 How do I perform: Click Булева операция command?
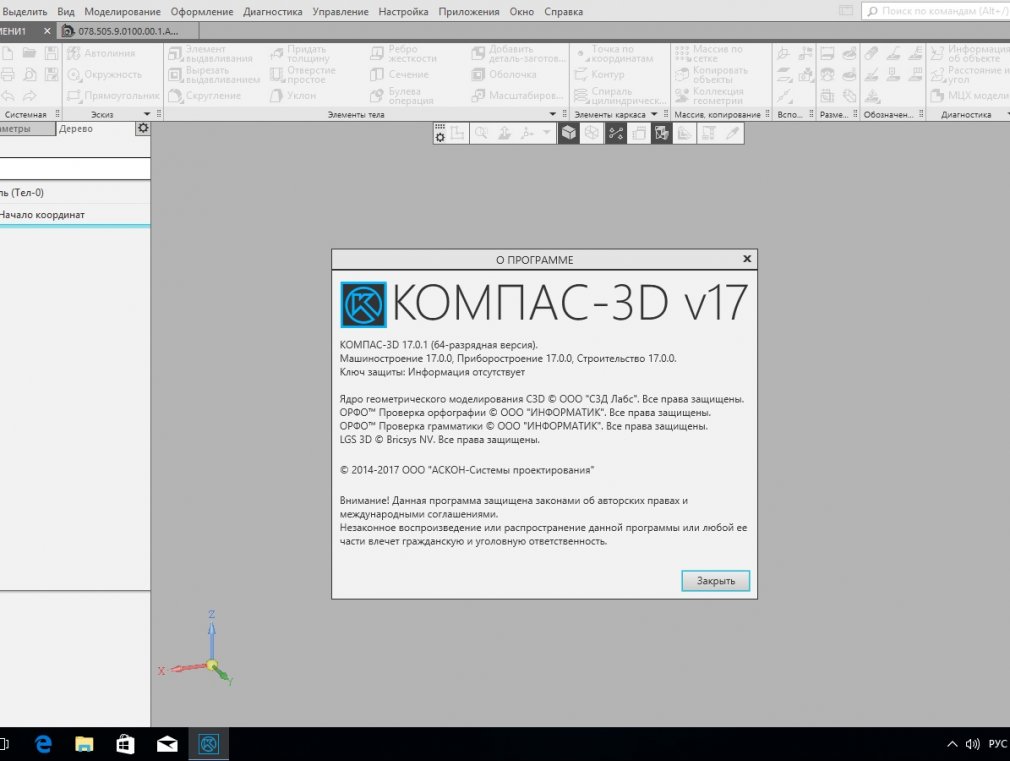point(401,96)
